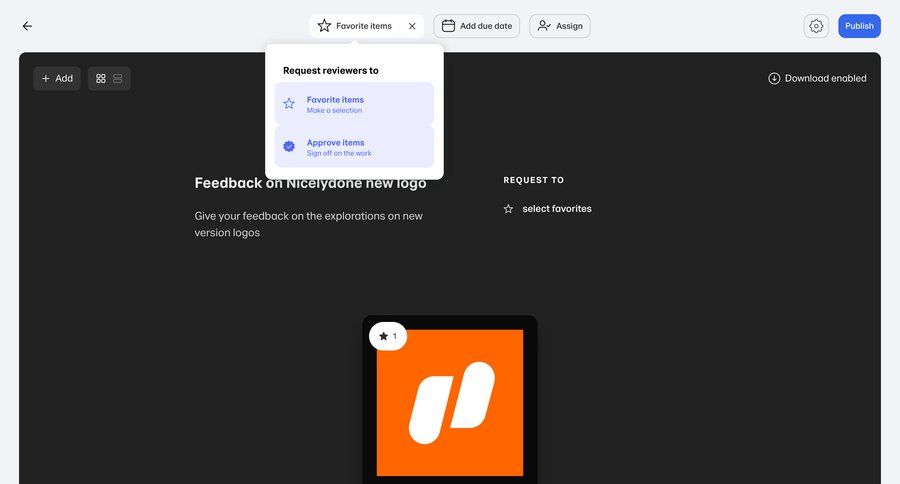Go back using the left arrow

pos(27,26)
